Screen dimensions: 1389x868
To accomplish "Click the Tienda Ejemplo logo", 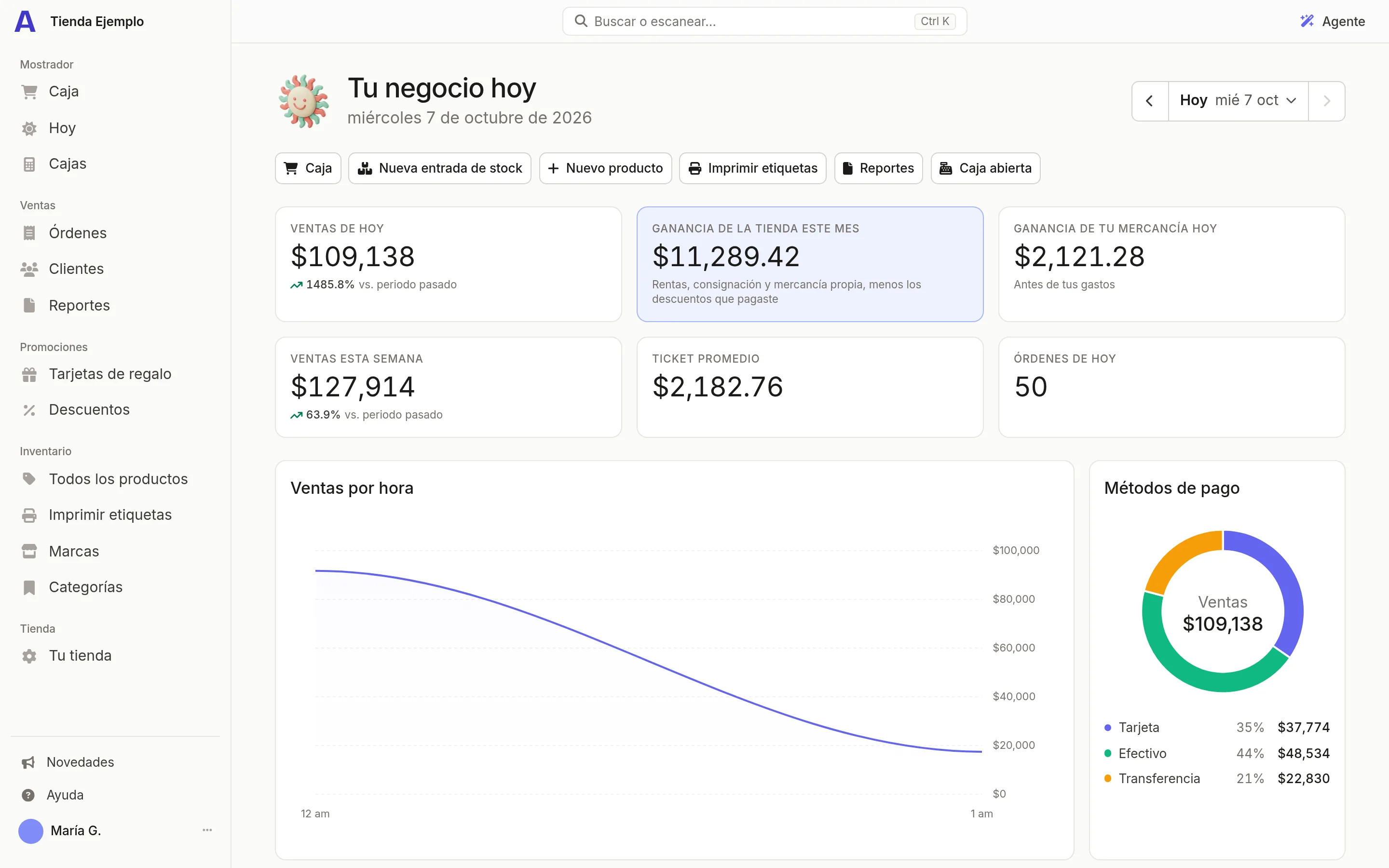I will point(25,21).
